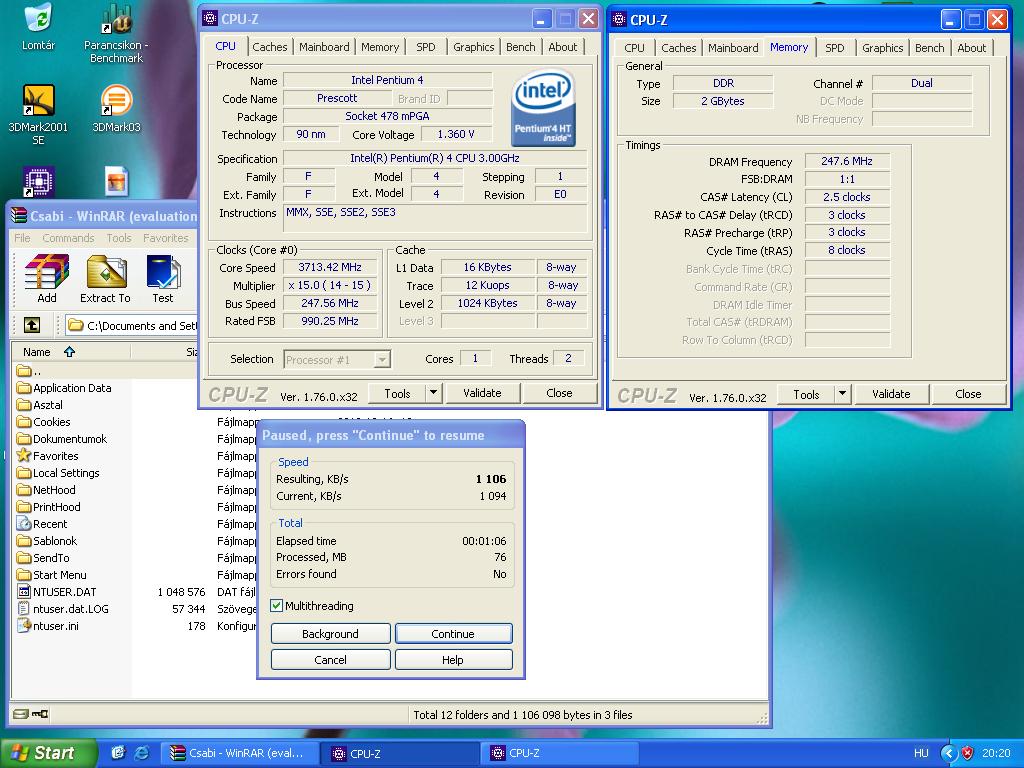Click Tools button in left CPU-Z window

[397, 392]
